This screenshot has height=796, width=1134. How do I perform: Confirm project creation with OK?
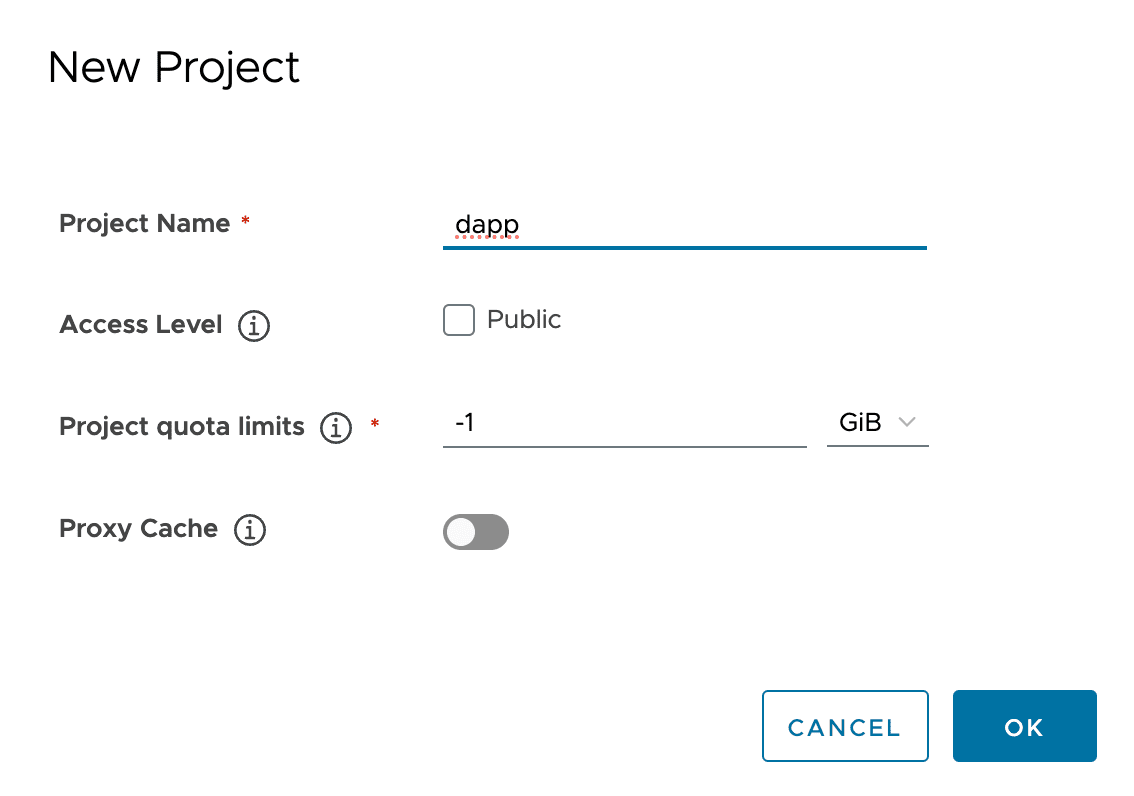1024,727
